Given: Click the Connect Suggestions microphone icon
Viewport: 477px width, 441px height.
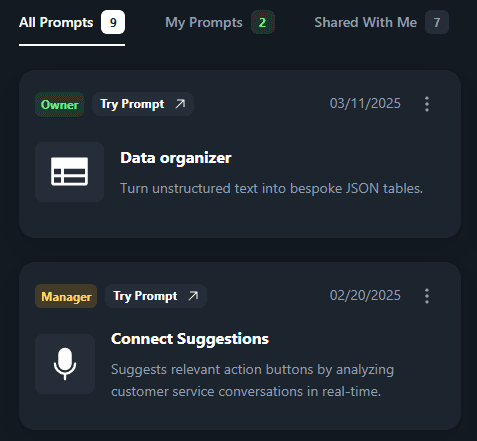Looking at the screenshot, I should pyautogui.click(x=65, y=364).
